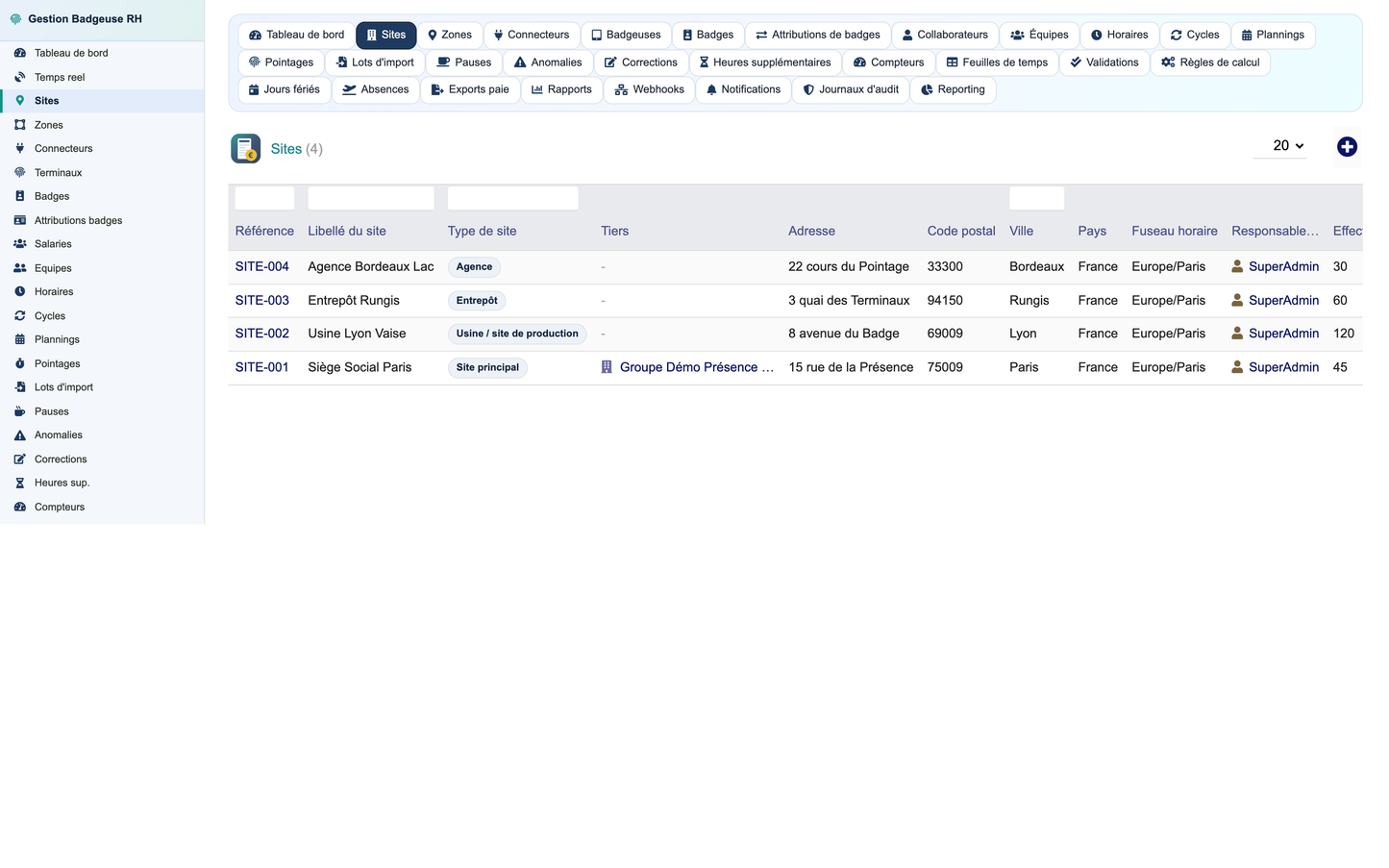The image size is (1389, 868).
Task: Switch to the Zones tab
Action: click(450, 35)
